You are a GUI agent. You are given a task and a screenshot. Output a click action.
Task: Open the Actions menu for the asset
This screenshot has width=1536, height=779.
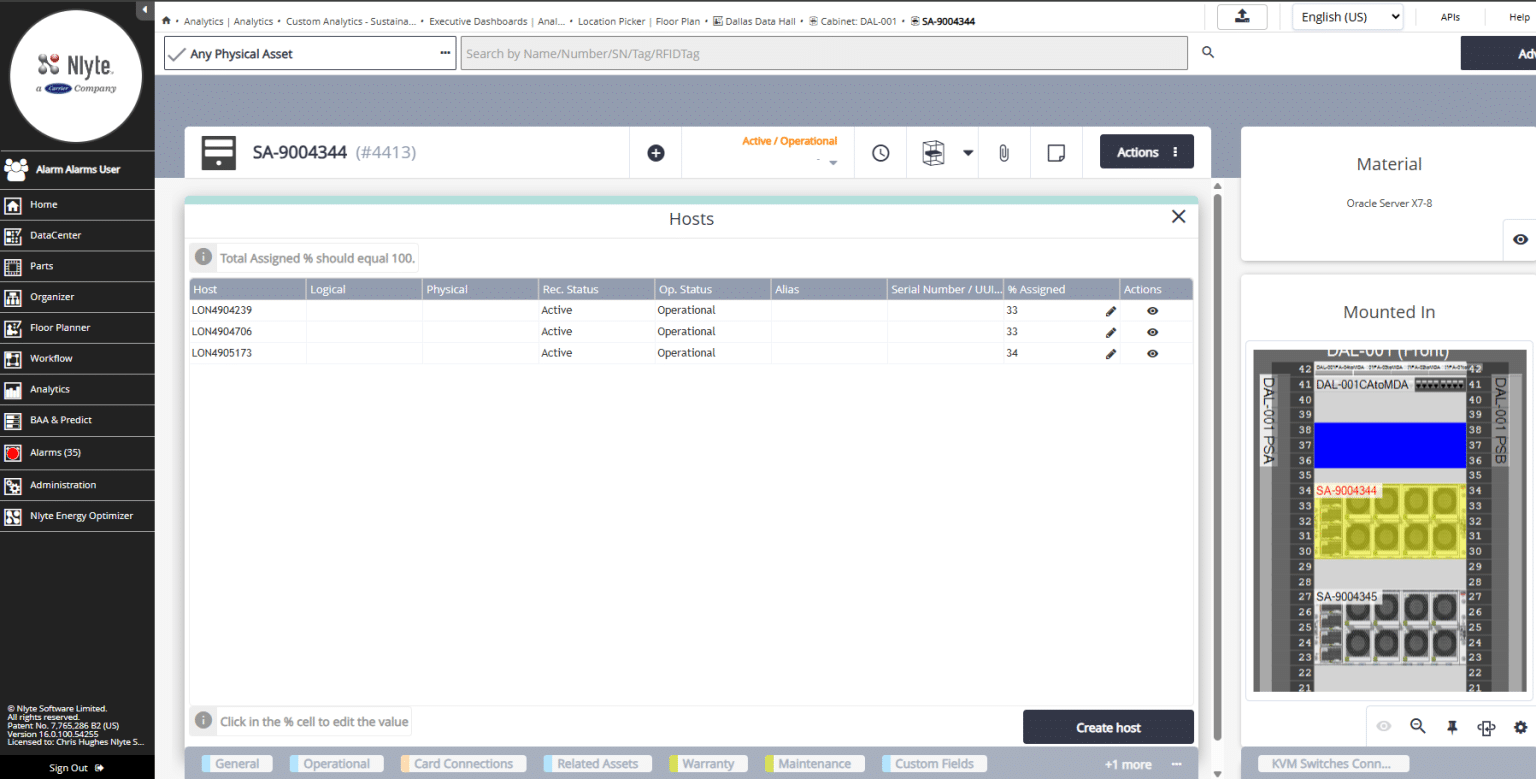(x=1146, y=152)
